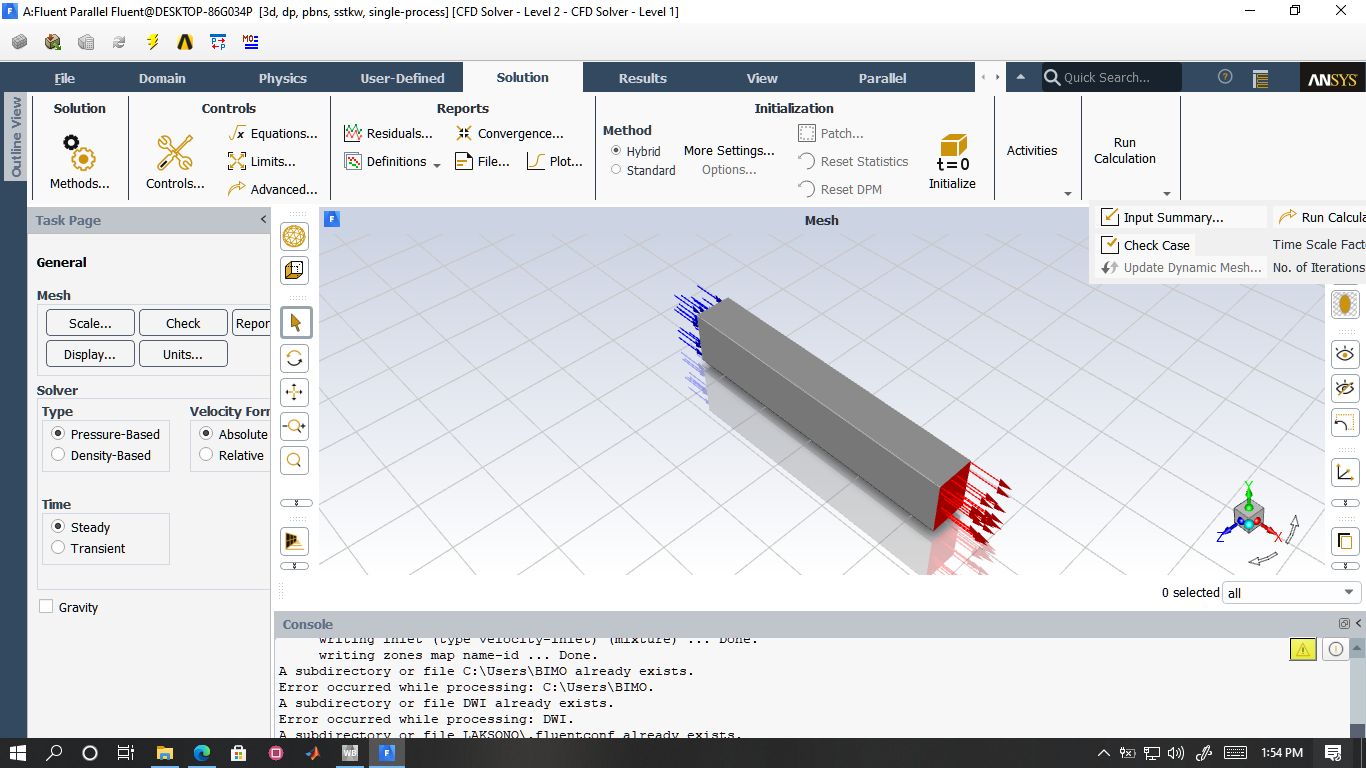Screen dimensions: 1366x768
Task: Click the shaded cube view icon
Action: coord(294,270)
